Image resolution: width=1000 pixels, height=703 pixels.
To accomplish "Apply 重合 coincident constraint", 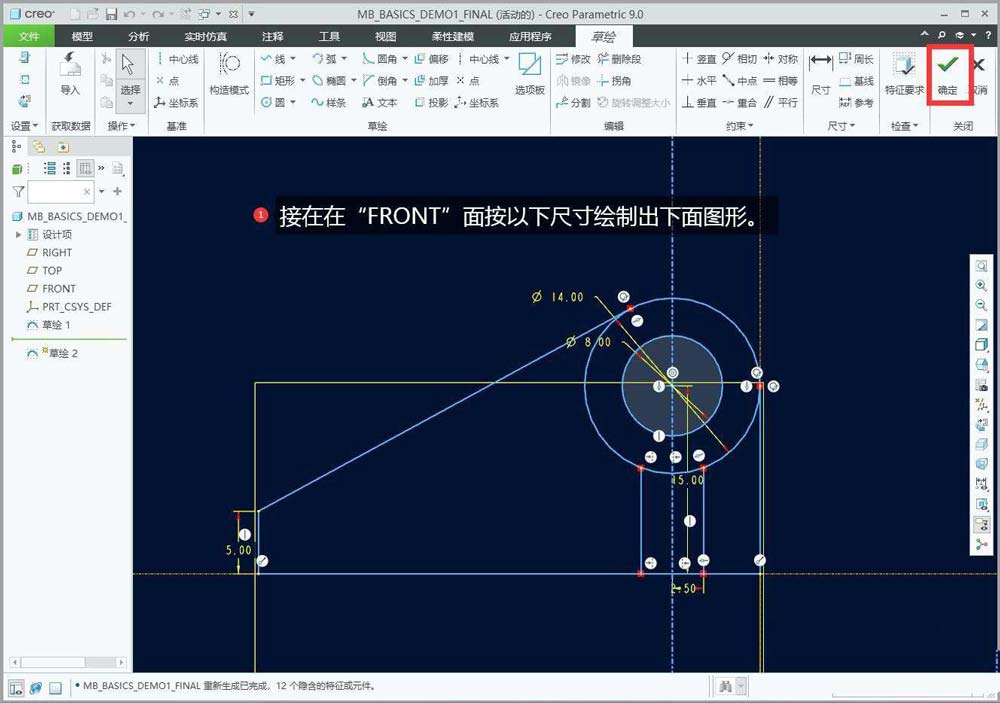I will tap(740, 102).
